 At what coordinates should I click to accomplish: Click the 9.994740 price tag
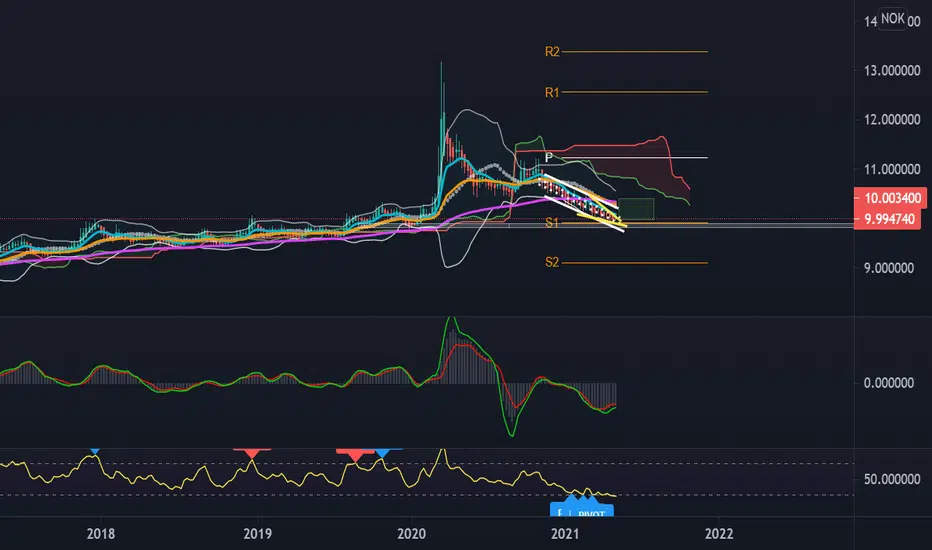887,219
